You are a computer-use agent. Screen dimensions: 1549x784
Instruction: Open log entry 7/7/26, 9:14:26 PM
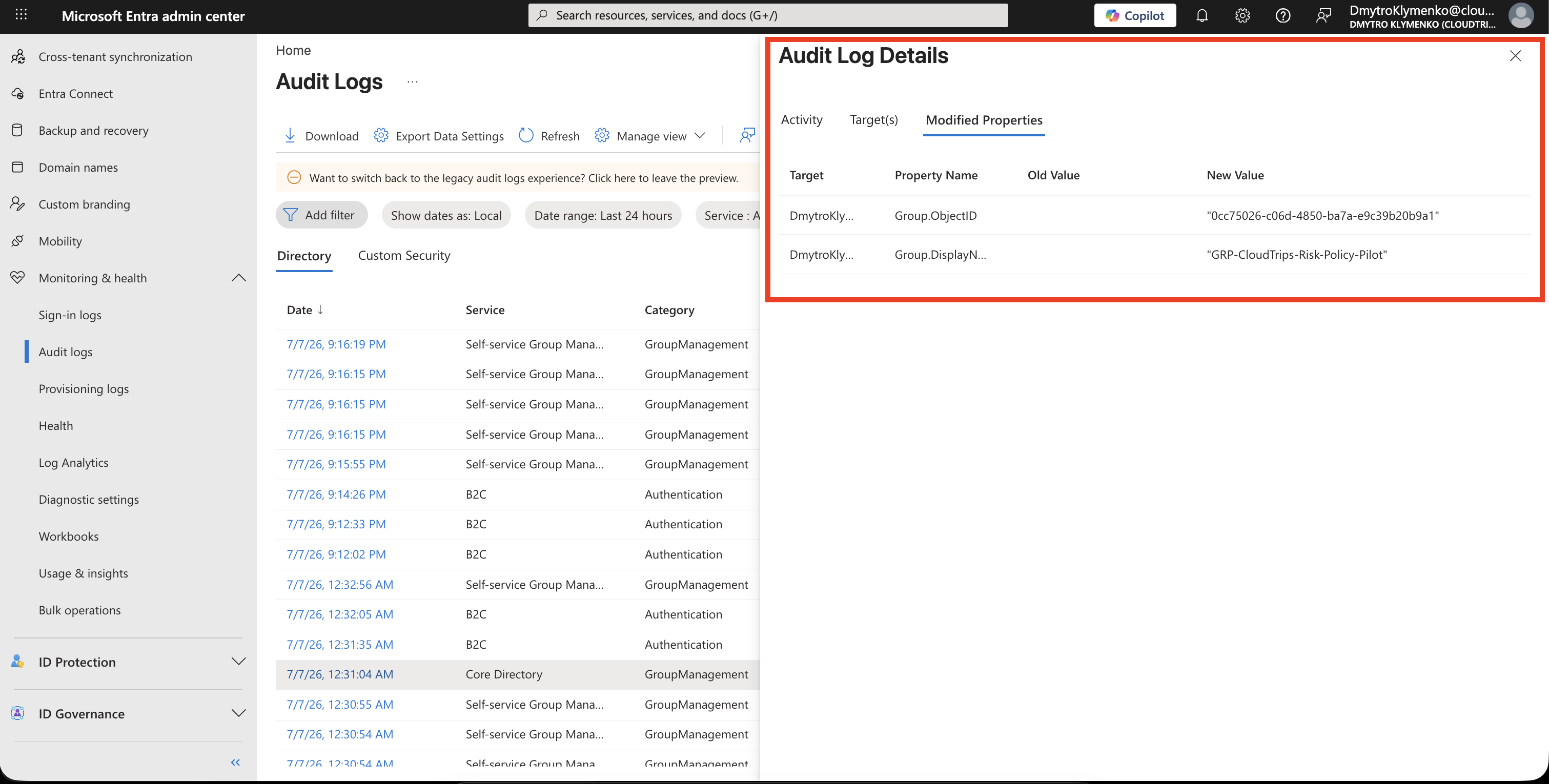coord(336,494)
